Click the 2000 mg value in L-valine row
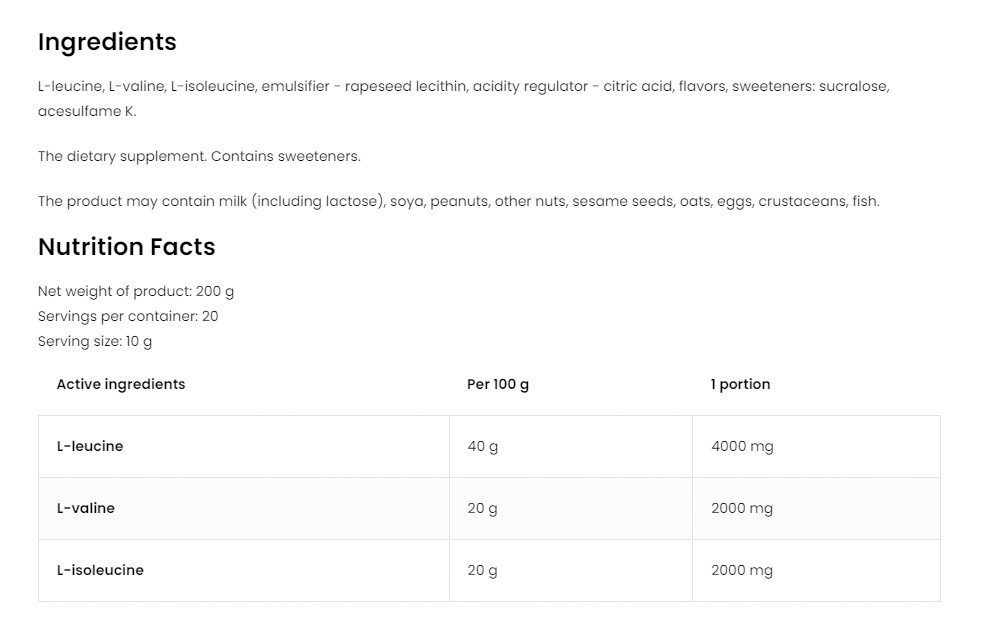Viewport: 982px width, 644px height. (x=742, y=508)
